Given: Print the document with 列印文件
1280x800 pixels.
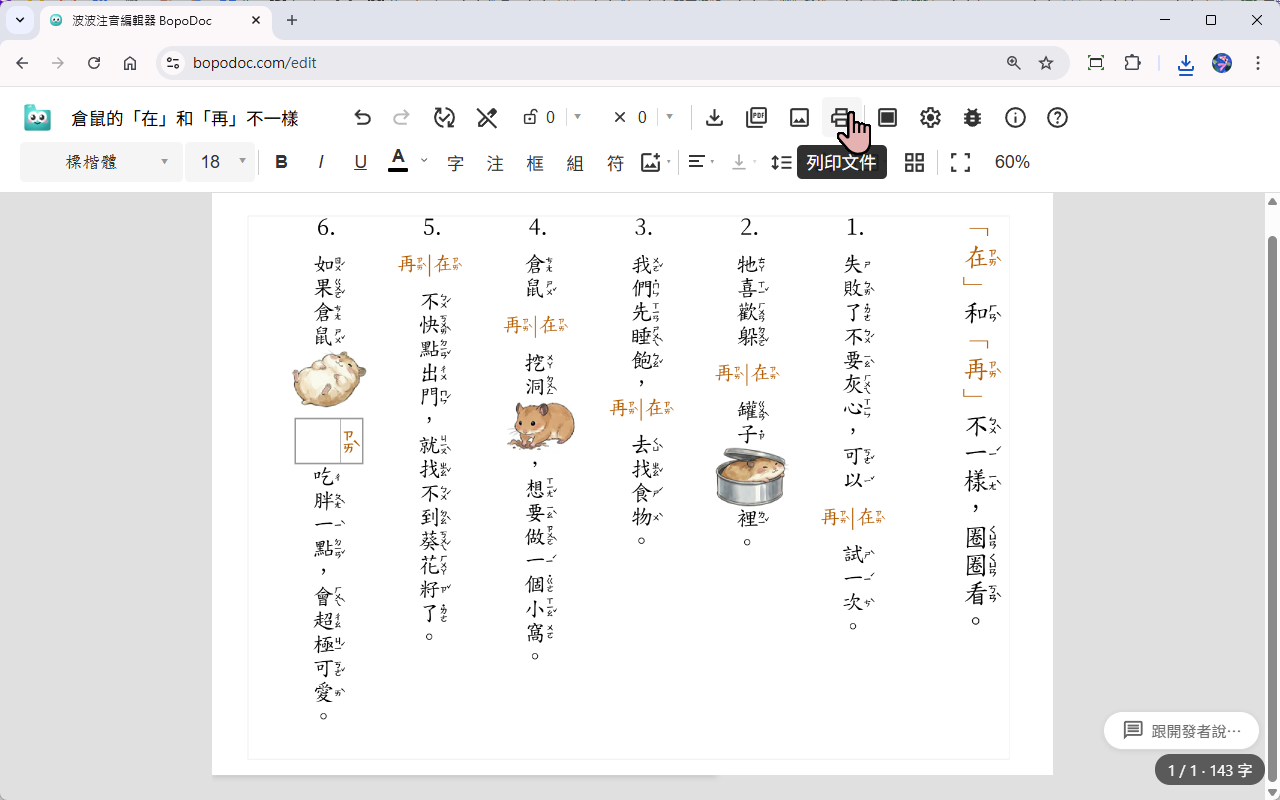Looking at the screenshot, I should point(840,117).
